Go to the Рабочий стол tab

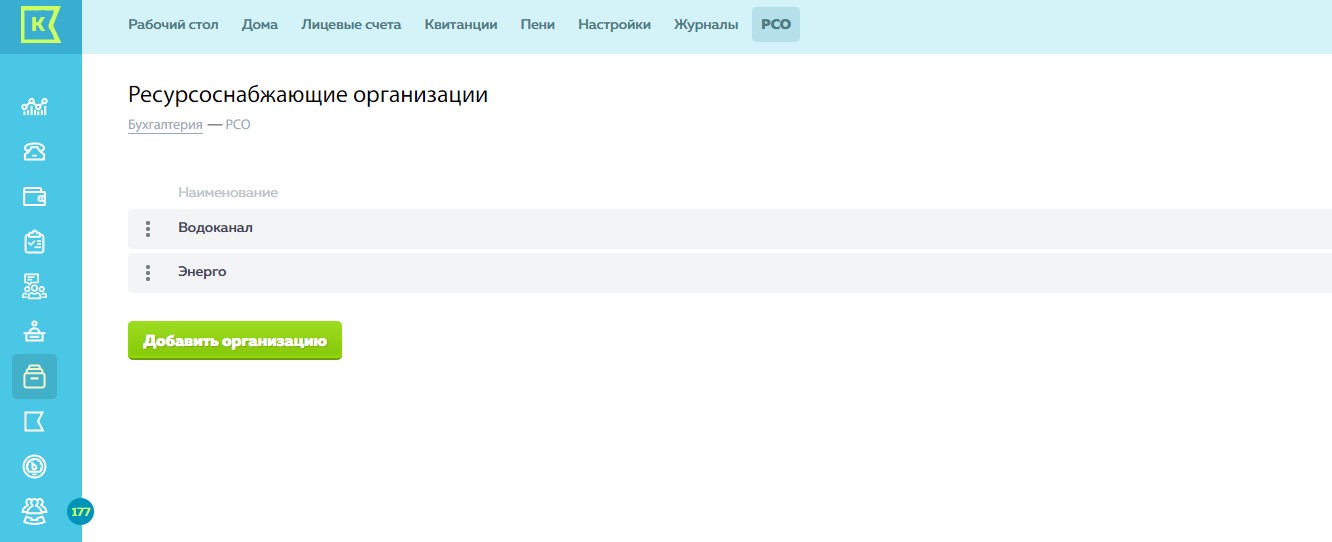[x=173, y=25]
